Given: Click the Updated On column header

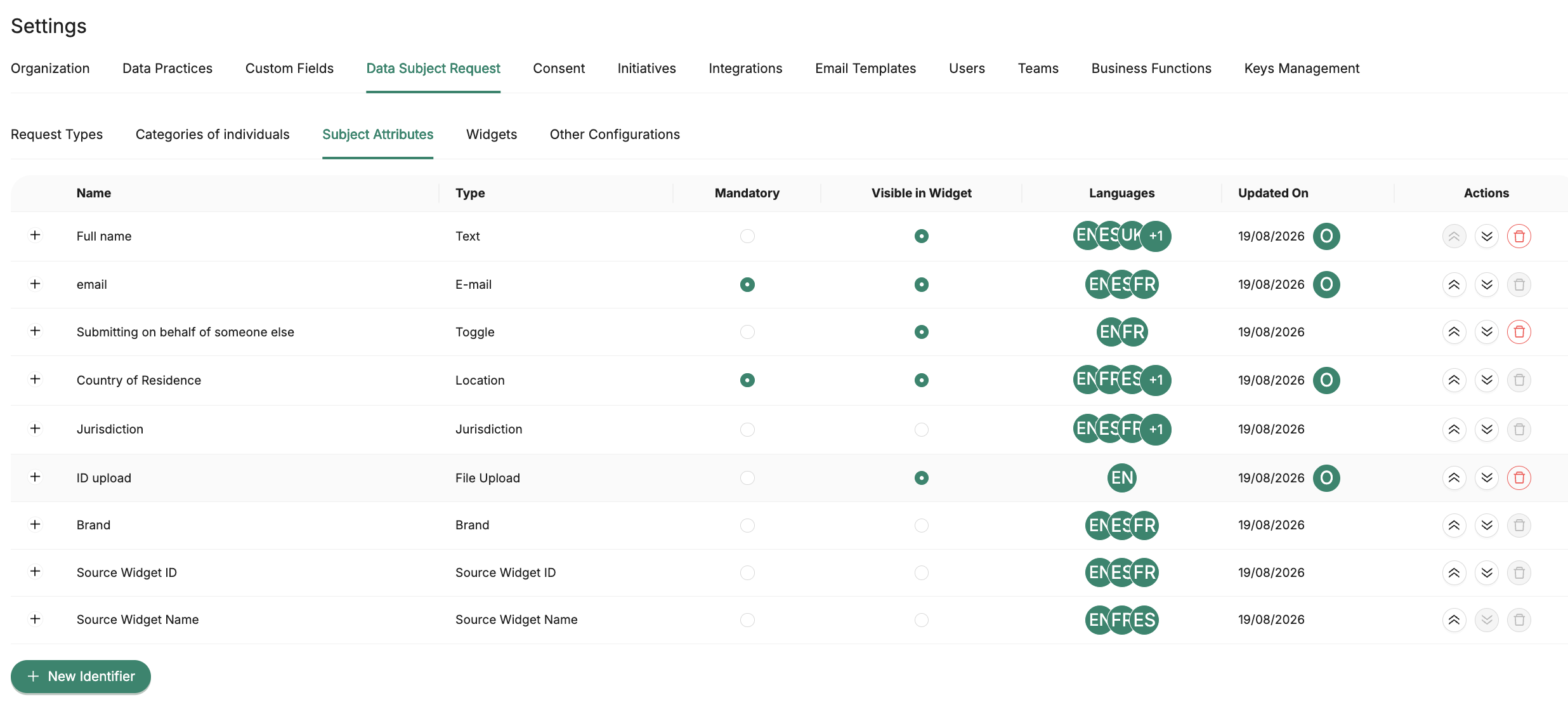Looking at the screenshot, I should click(x=1273, y=193).
